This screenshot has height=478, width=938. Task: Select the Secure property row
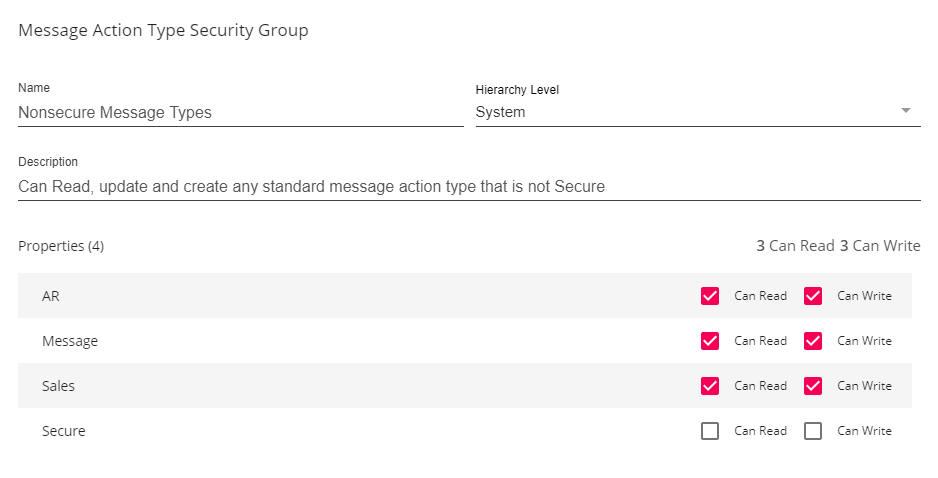300,431
